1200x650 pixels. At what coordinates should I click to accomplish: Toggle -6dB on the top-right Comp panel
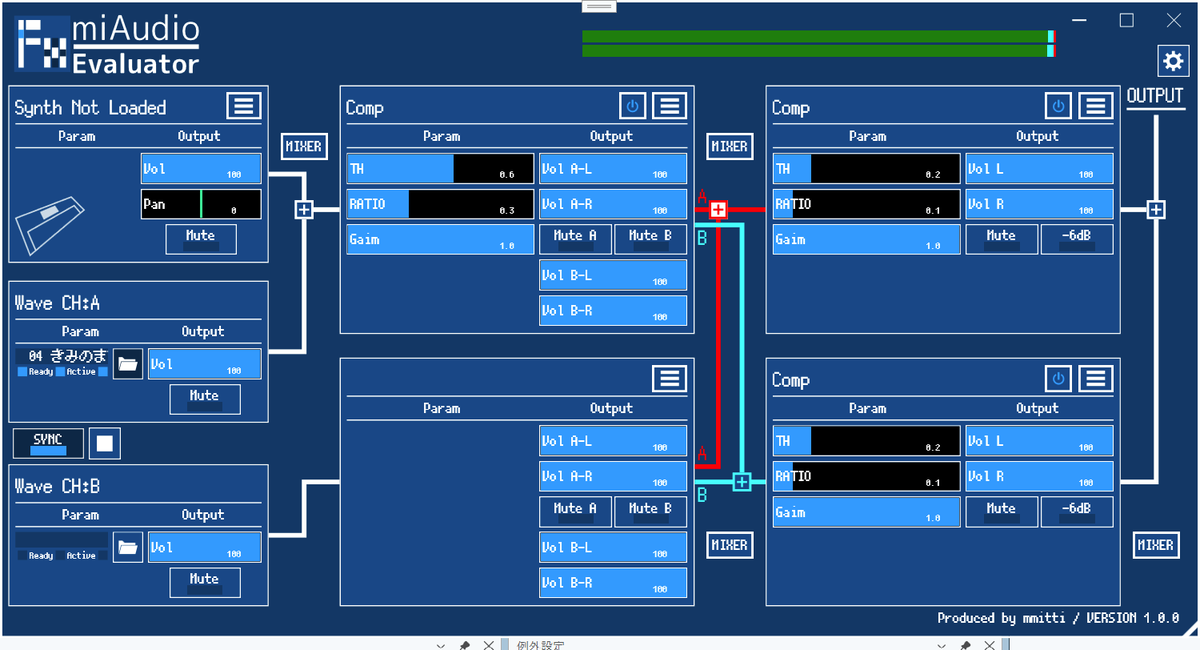click(1077, 239)
